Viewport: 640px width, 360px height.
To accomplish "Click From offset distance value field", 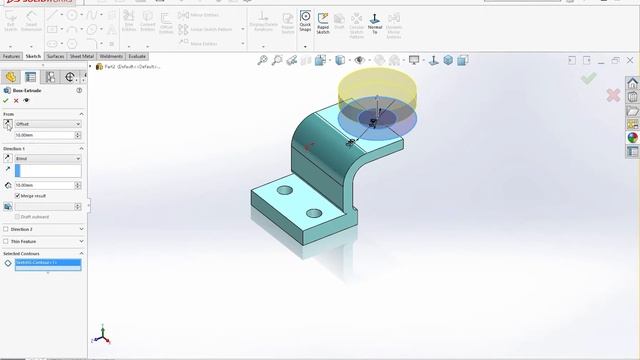I will coord(44,135).
